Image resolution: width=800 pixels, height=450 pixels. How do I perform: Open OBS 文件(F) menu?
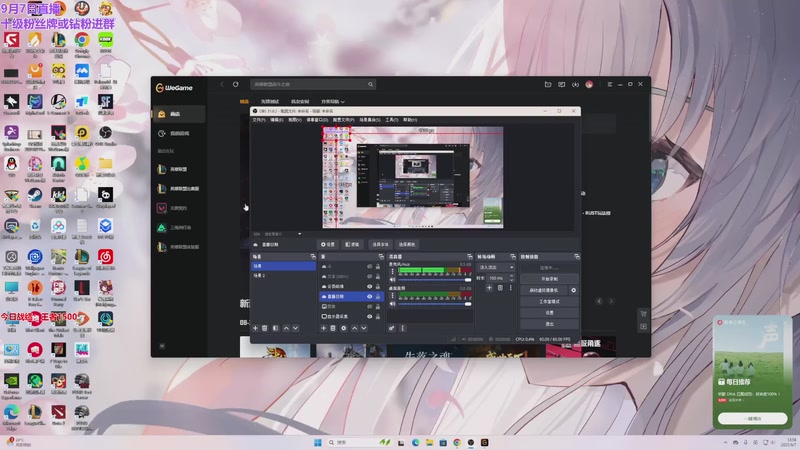click(259, 120)
